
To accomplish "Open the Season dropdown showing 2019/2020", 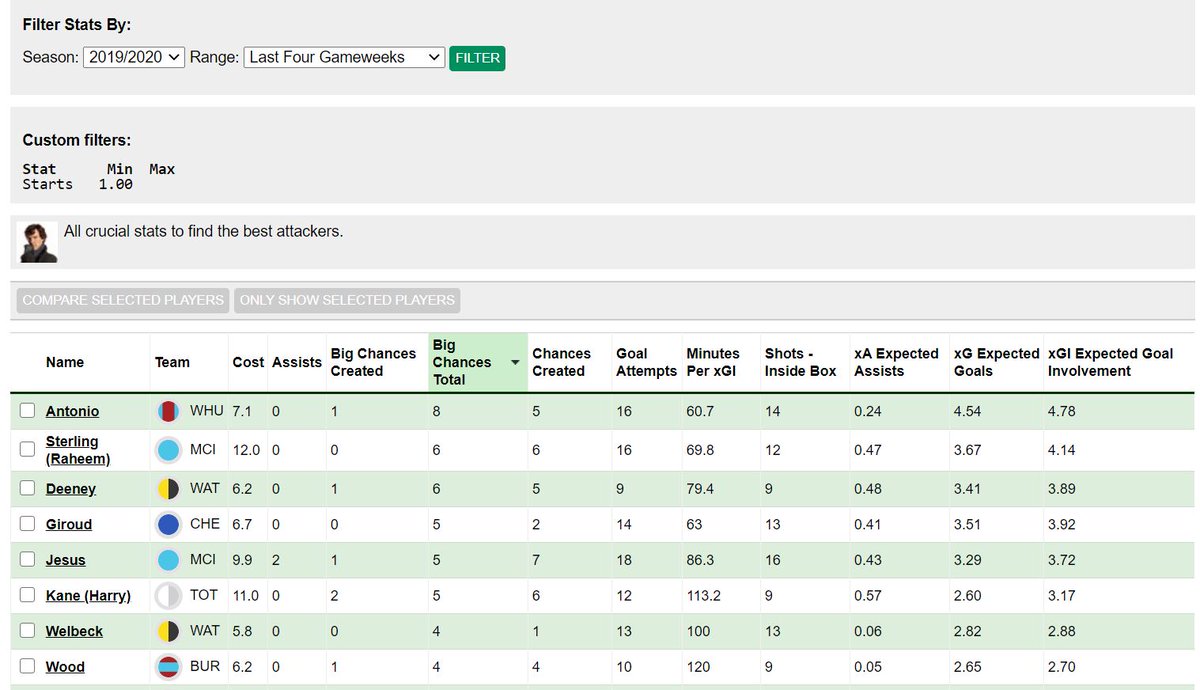I will pos(134,57).
